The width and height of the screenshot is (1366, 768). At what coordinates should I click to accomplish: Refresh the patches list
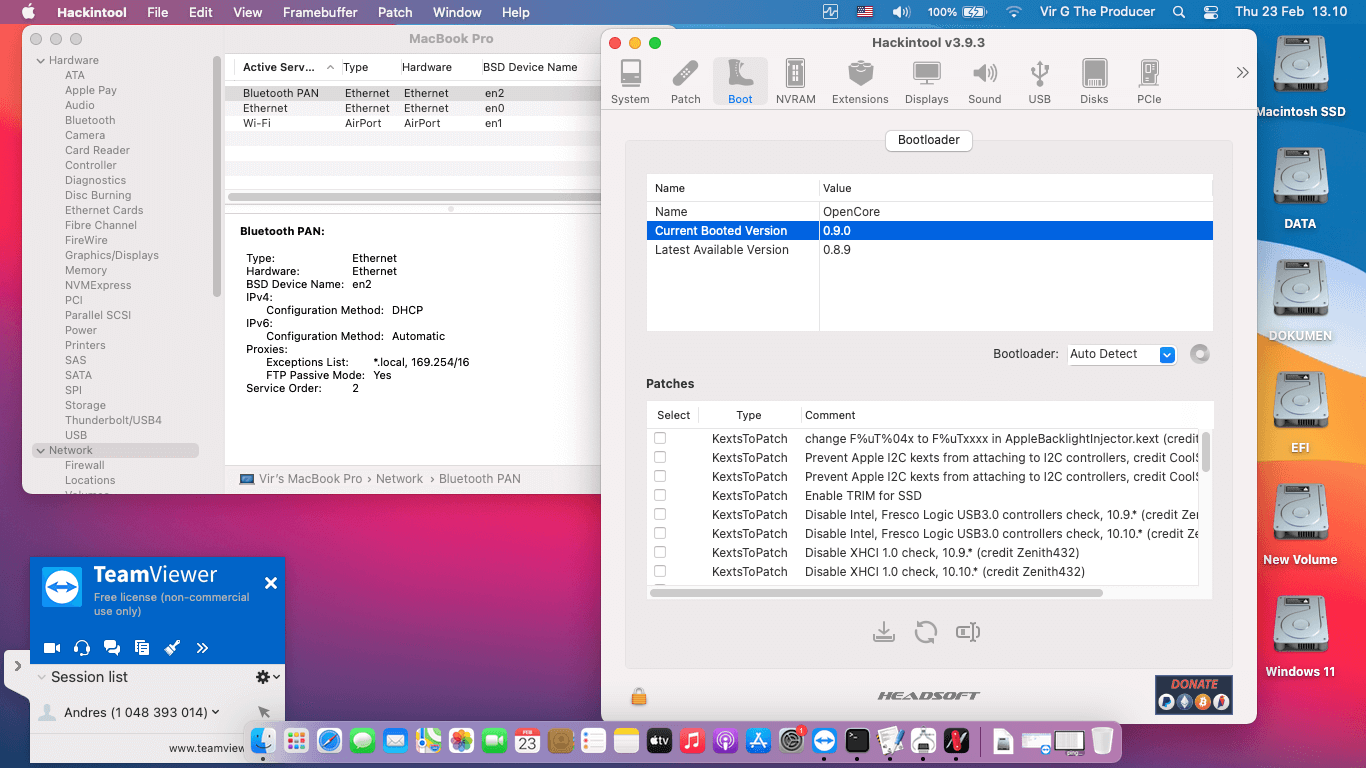[x=925, y=631]
